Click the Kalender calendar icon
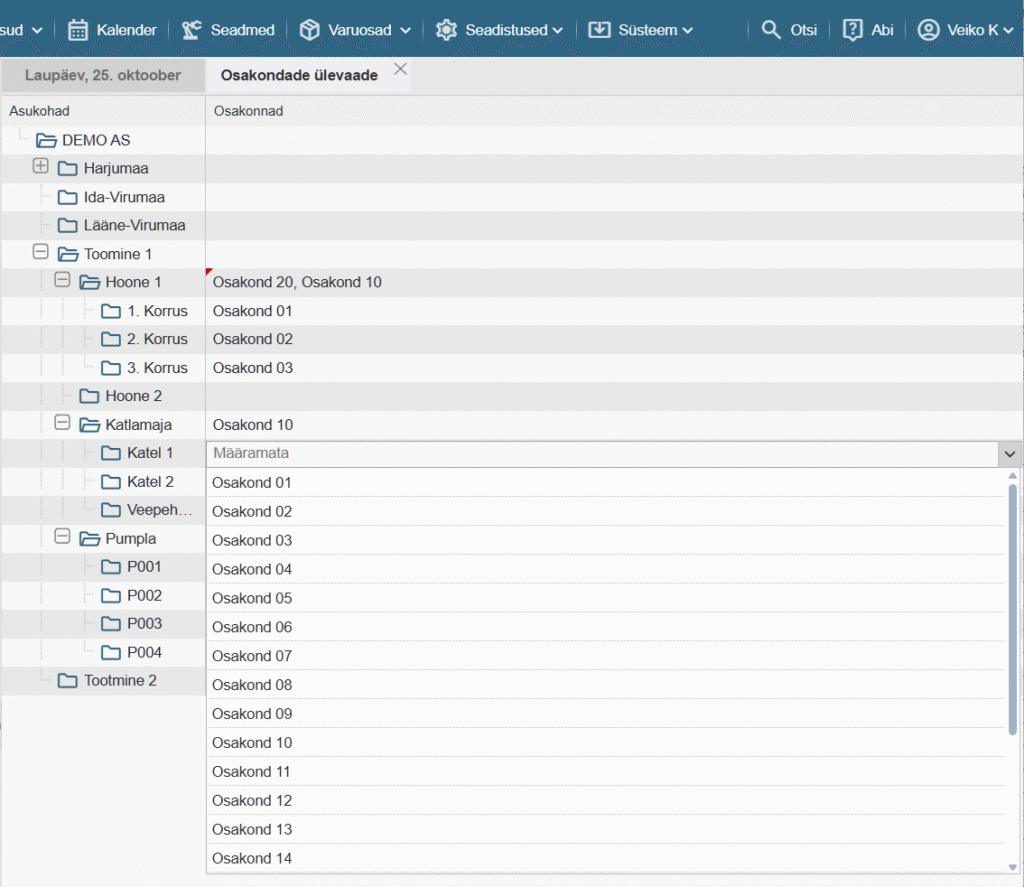This screenshot has height=887, width=1024. coord(78,30)
